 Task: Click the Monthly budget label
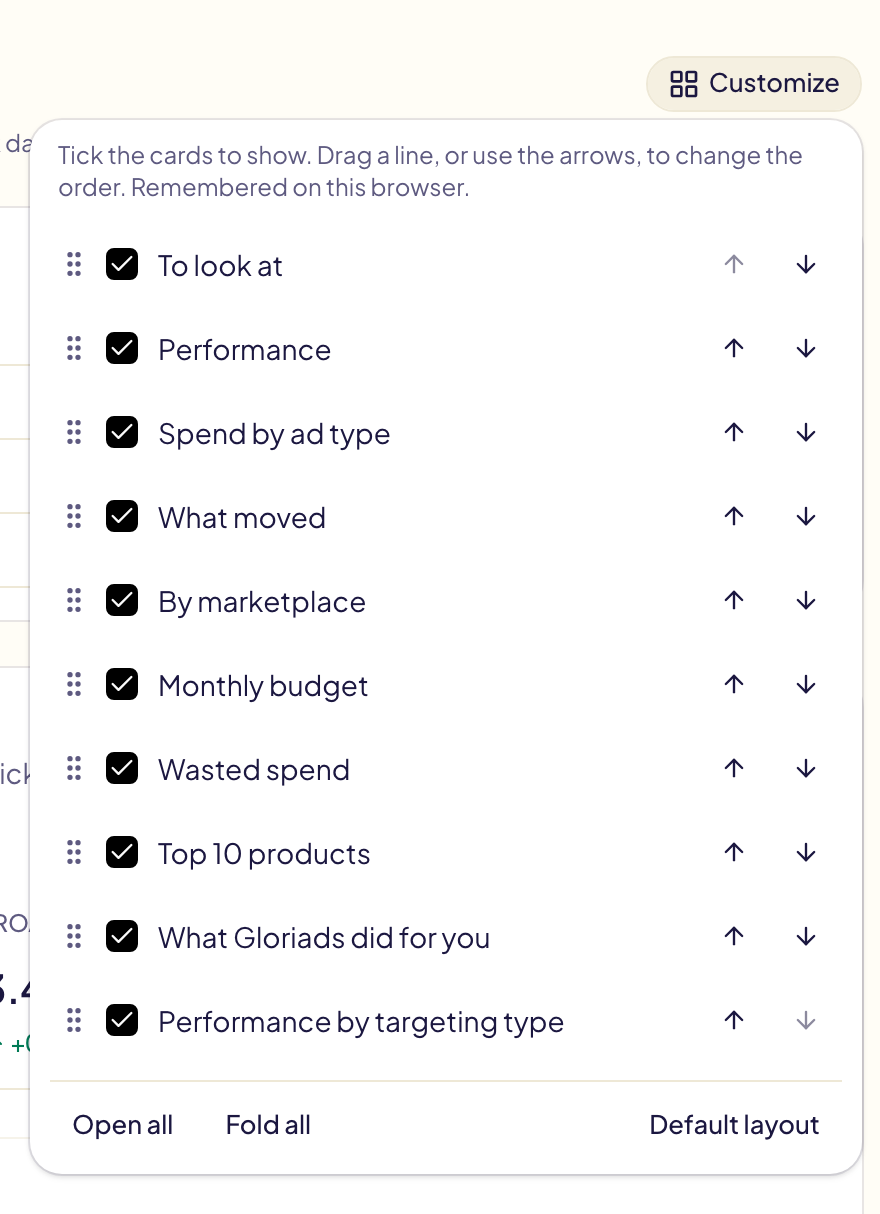[263, 686]
